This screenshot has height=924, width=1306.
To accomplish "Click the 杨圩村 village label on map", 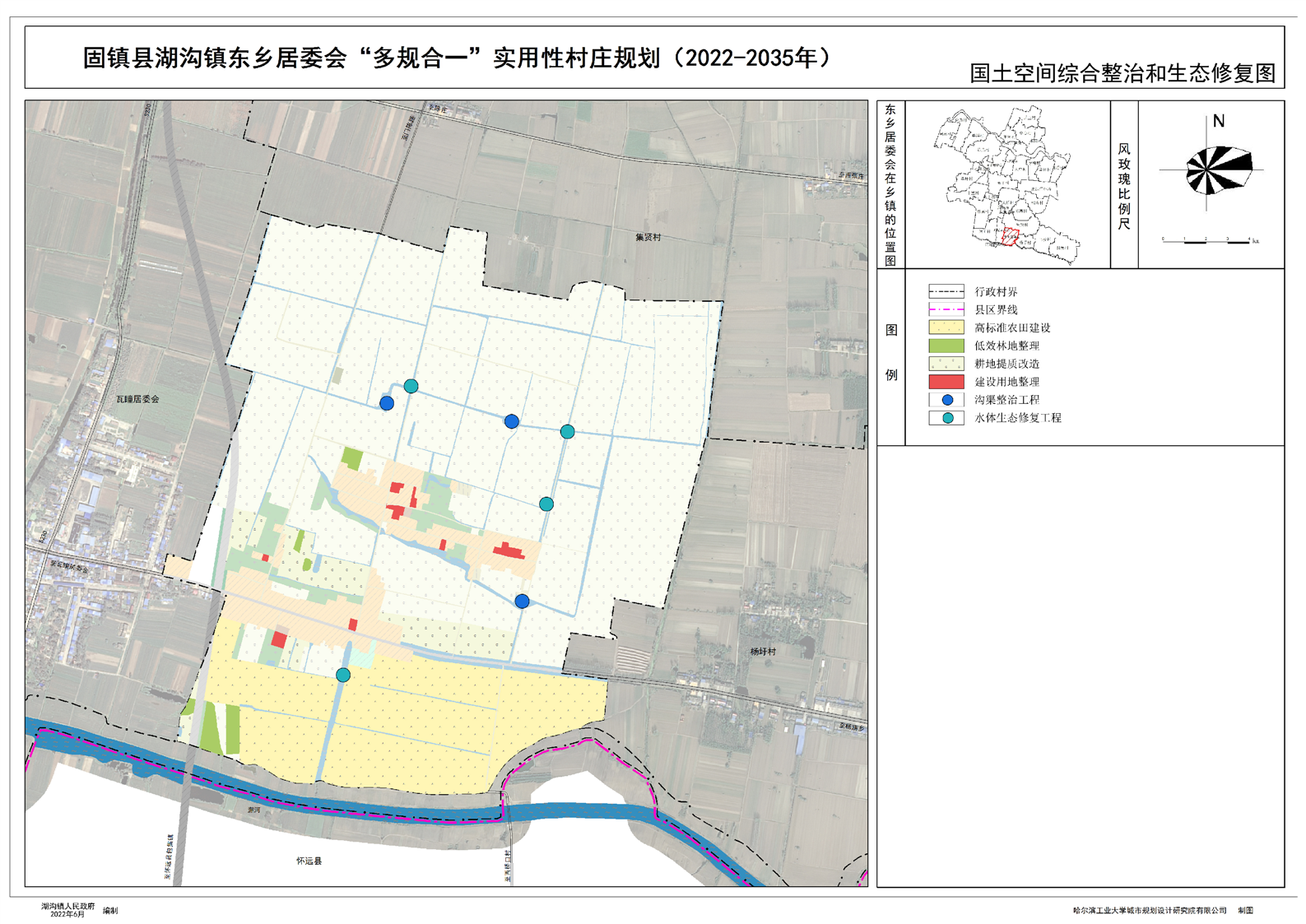I will (763, 652).
